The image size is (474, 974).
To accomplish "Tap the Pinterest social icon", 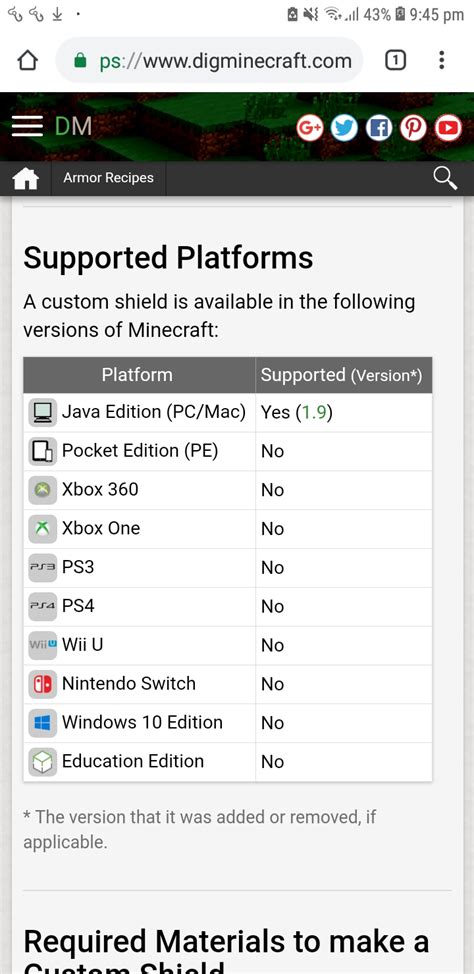I will point(413,128).
